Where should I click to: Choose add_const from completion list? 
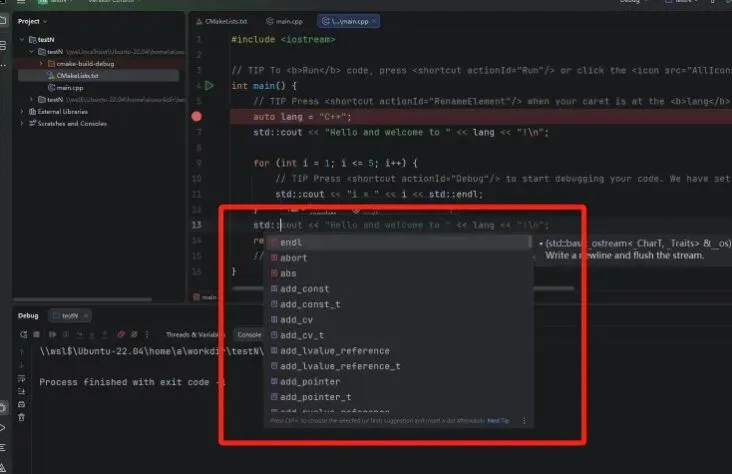400,289
